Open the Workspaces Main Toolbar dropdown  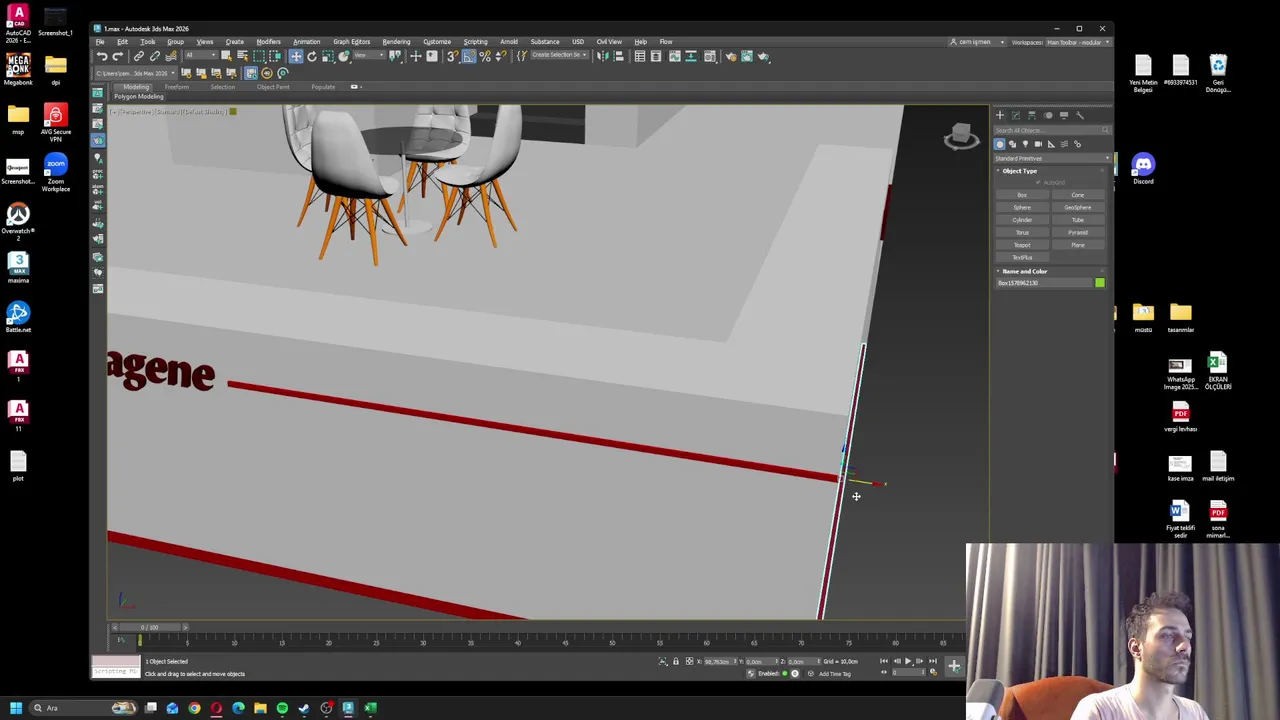point(1078,42)
